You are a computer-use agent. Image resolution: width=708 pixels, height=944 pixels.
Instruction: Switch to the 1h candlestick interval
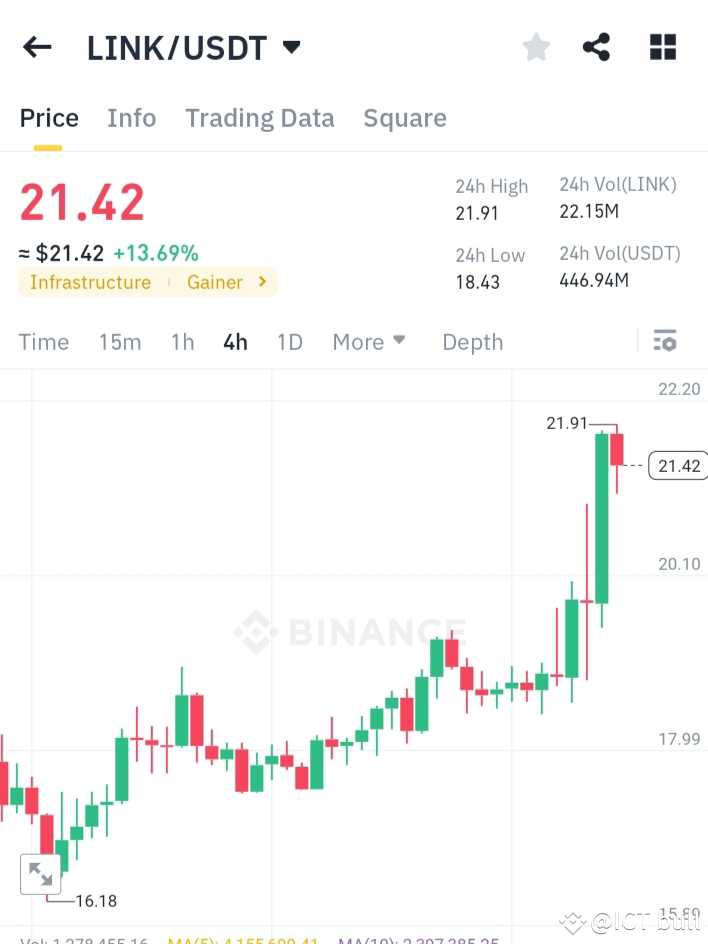182,341
